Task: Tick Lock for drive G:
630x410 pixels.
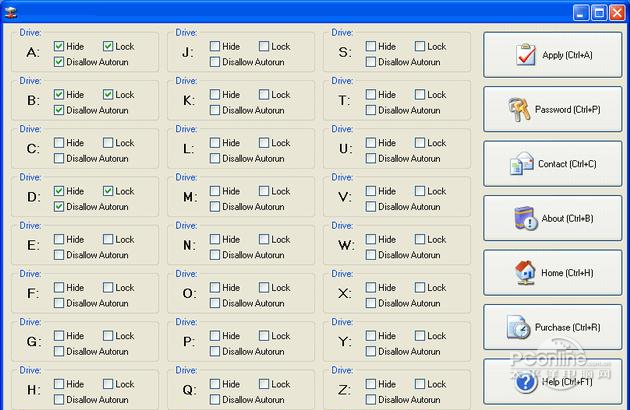Action: click(x=108, y=336)
